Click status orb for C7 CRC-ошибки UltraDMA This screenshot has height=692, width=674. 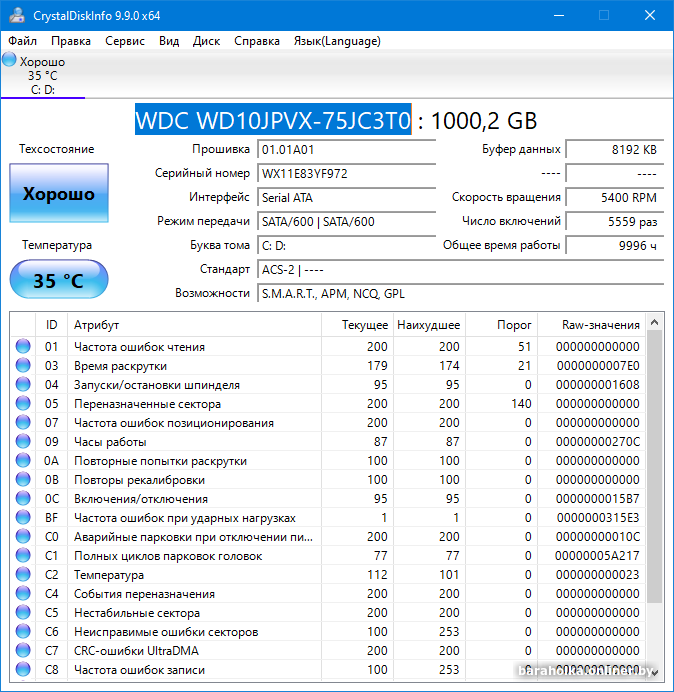(23, 650)
